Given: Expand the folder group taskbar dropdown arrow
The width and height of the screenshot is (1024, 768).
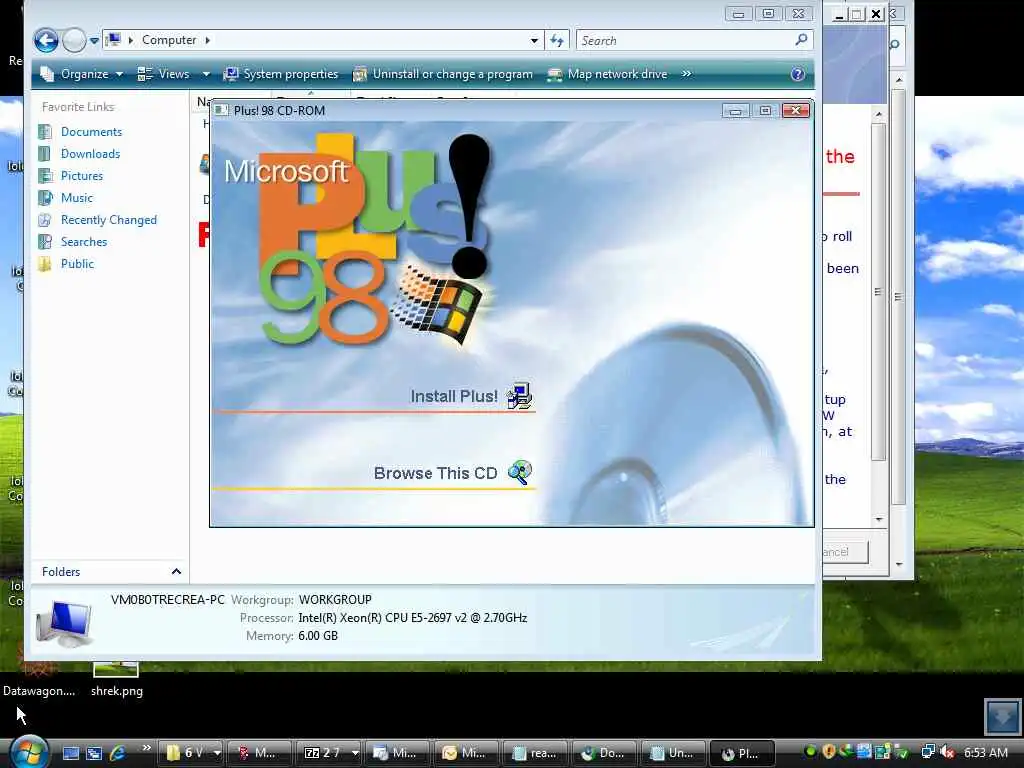Looking at the screenshot, I should (217, 753).
